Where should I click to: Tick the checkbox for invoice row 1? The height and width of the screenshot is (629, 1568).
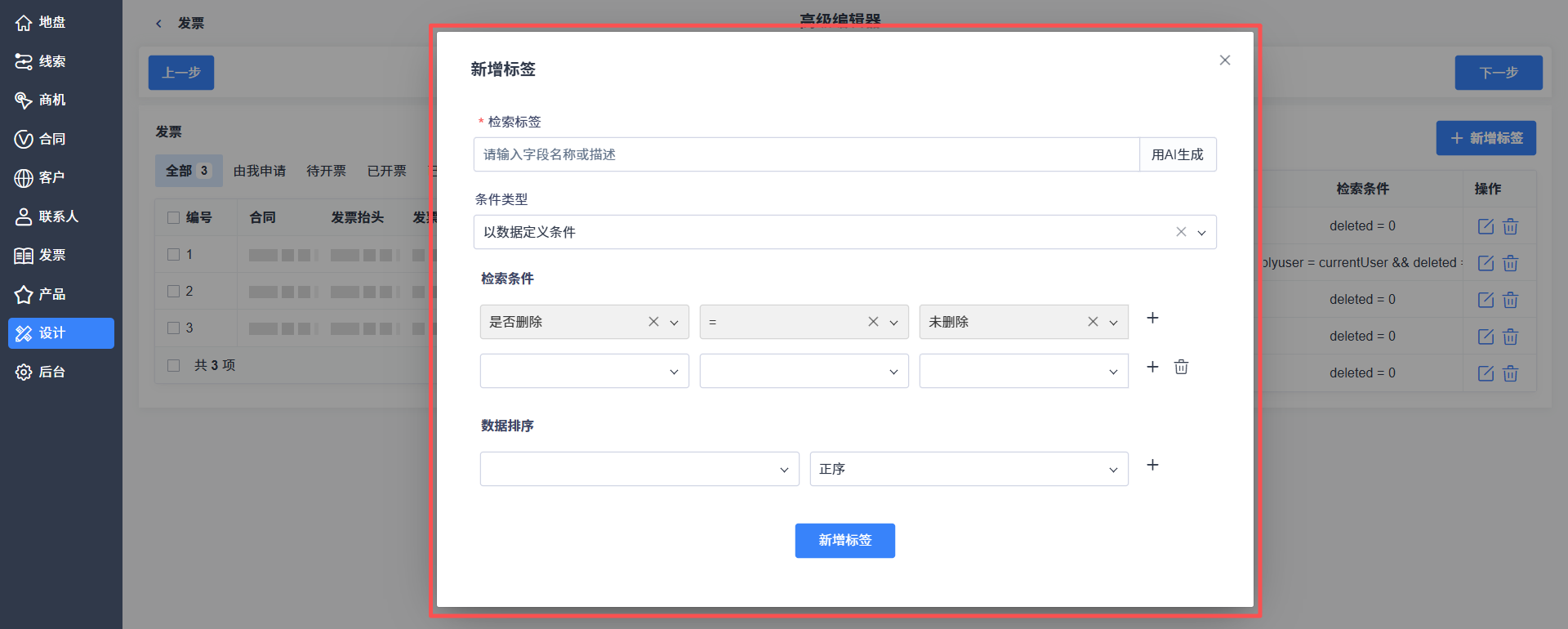173,255
